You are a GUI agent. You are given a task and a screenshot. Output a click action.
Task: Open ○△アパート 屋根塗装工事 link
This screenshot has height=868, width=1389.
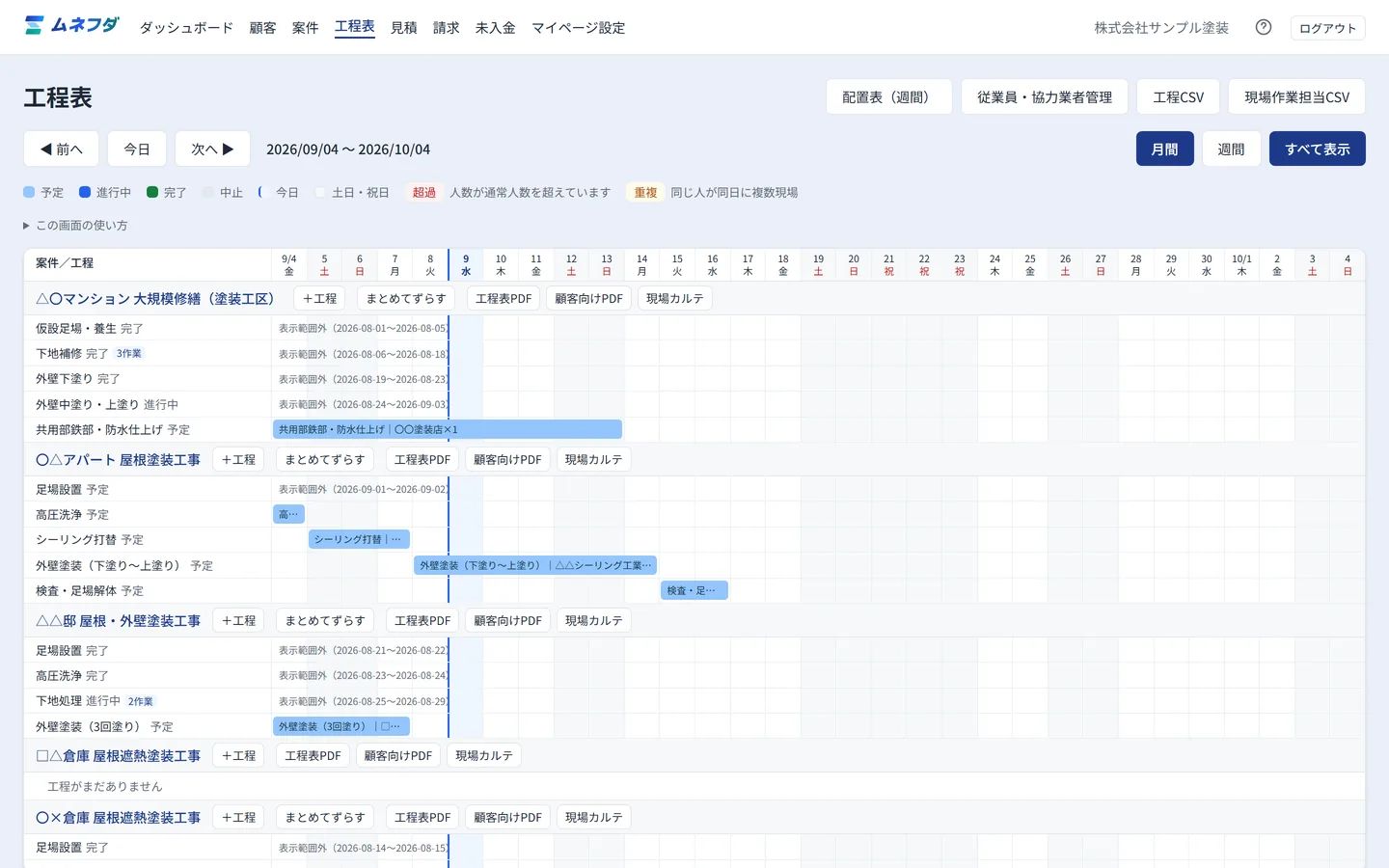point(118,460)
